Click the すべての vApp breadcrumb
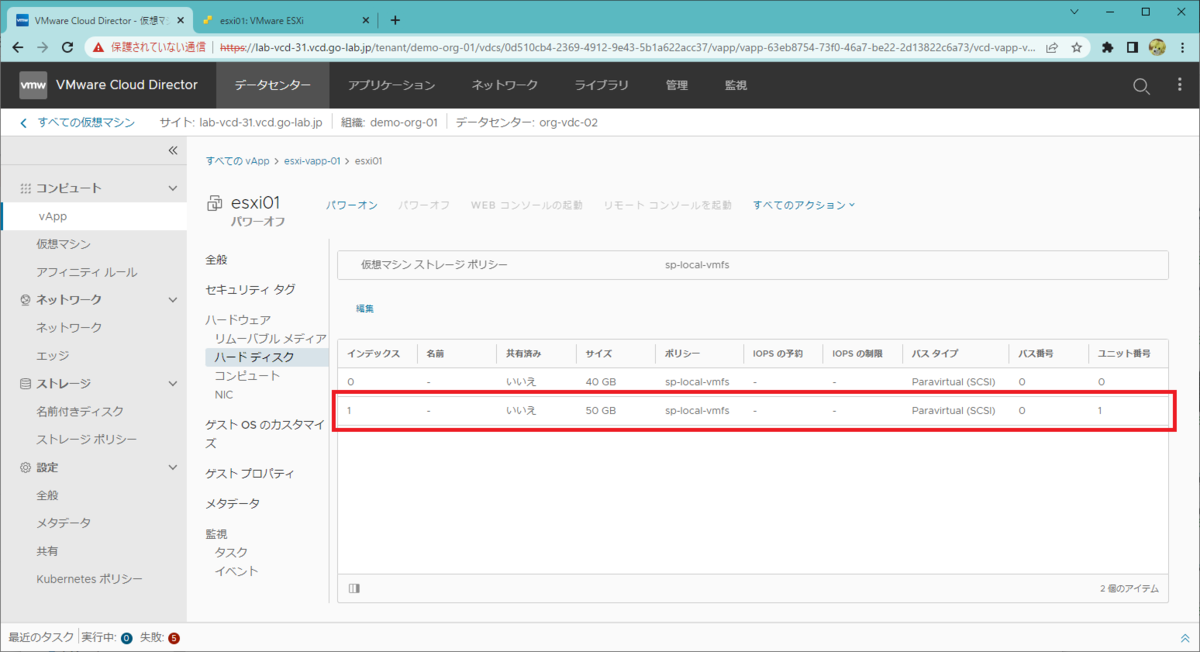This screenshot has width=1200, height=652. point(238,160)
